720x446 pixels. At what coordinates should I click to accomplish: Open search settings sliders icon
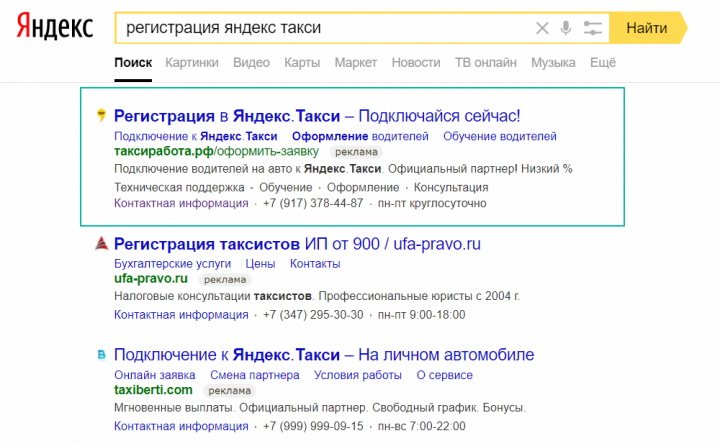pyautogui.click(x=592, y=28)
